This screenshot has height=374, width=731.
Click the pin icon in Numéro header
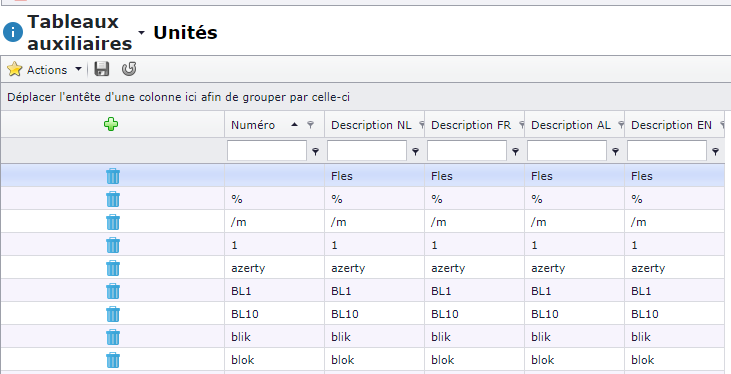tap(310, 125)
